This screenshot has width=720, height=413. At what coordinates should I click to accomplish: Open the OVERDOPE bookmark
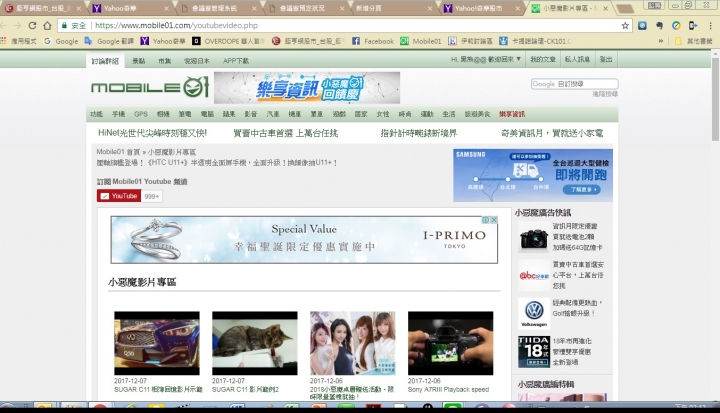228,41
